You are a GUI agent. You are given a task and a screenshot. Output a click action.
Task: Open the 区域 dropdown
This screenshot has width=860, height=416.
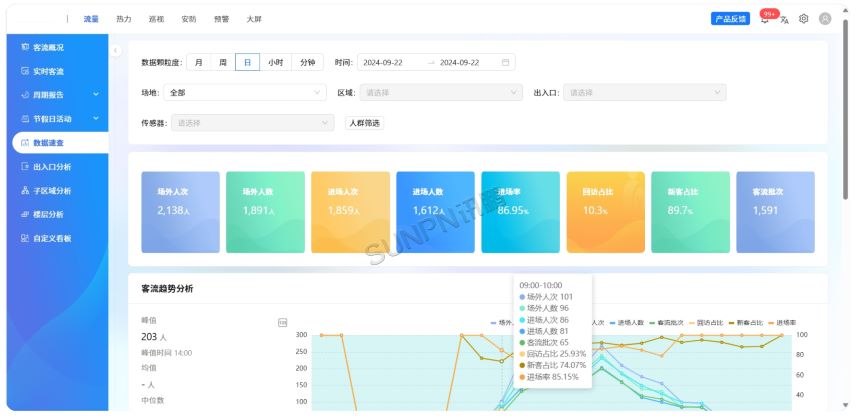441,93
